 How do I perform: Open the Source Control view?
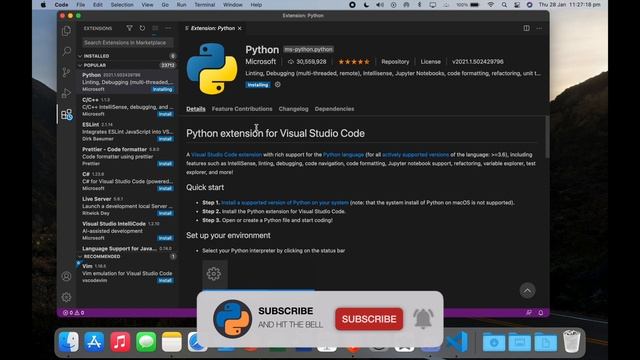pyautogui.click(x=66, y=72)
